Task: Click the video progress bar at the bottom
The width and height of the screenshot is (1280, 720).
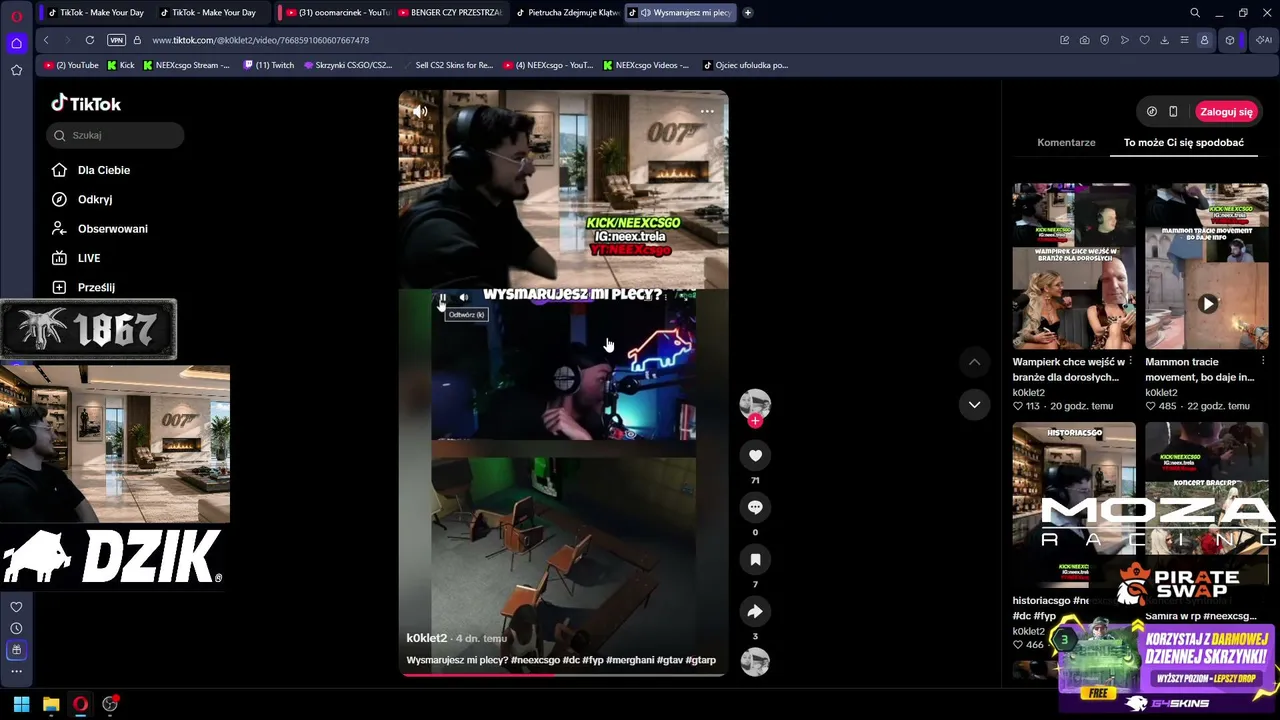Action: pos(564,675)
